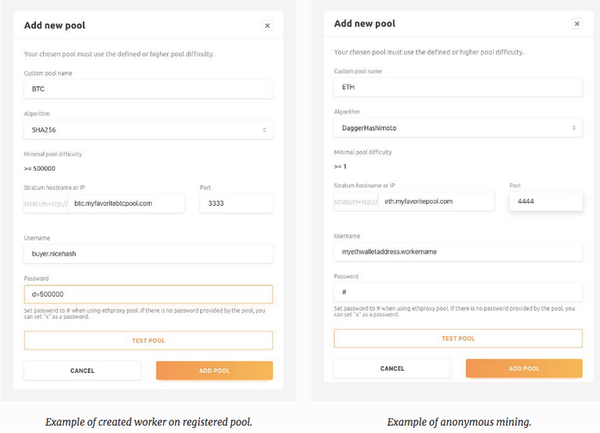This screenshot has width=600, height=433.
Task: Click the port field showing 4444
Action: [x=546, y=201]
